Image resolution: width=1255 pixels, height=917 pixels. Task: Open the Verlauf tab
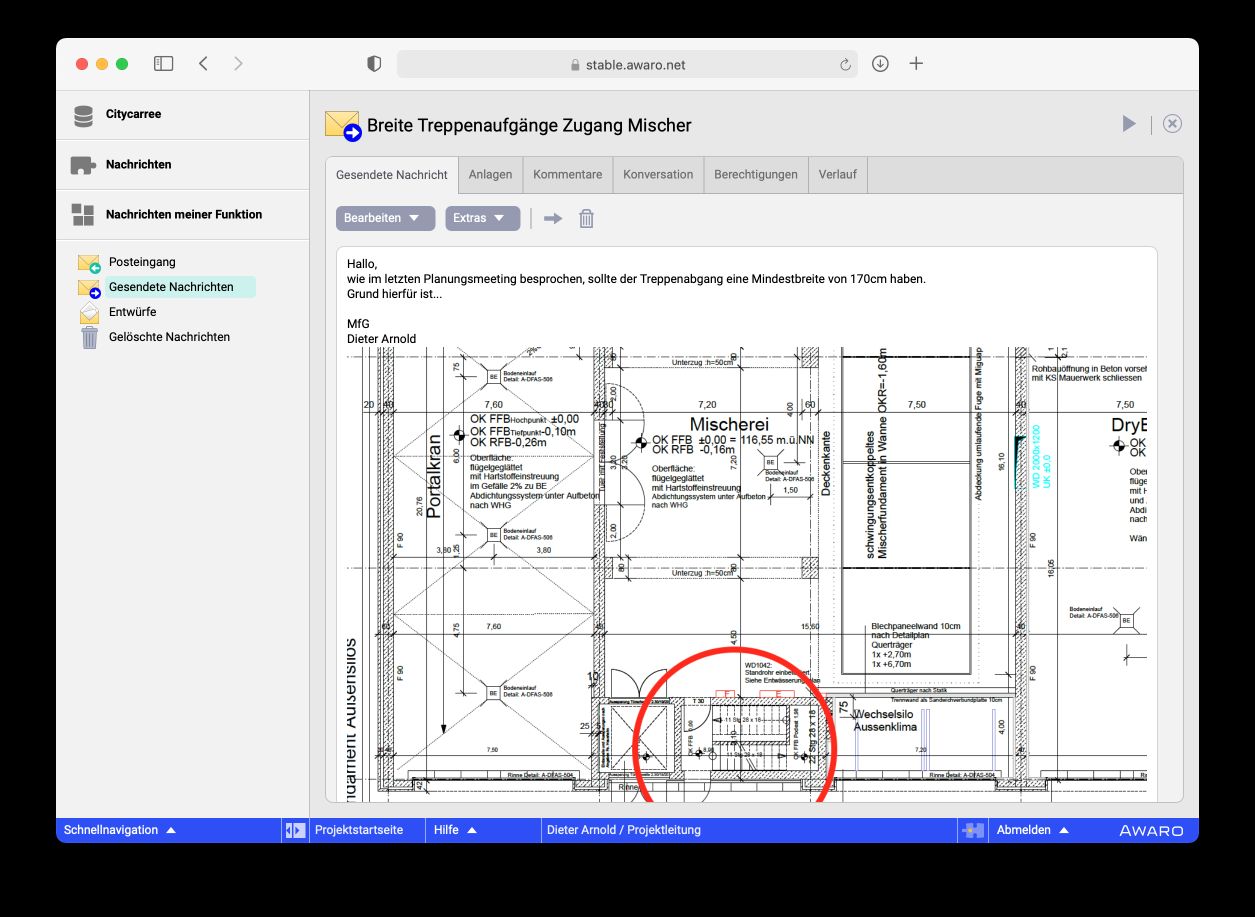click(838, 174)
